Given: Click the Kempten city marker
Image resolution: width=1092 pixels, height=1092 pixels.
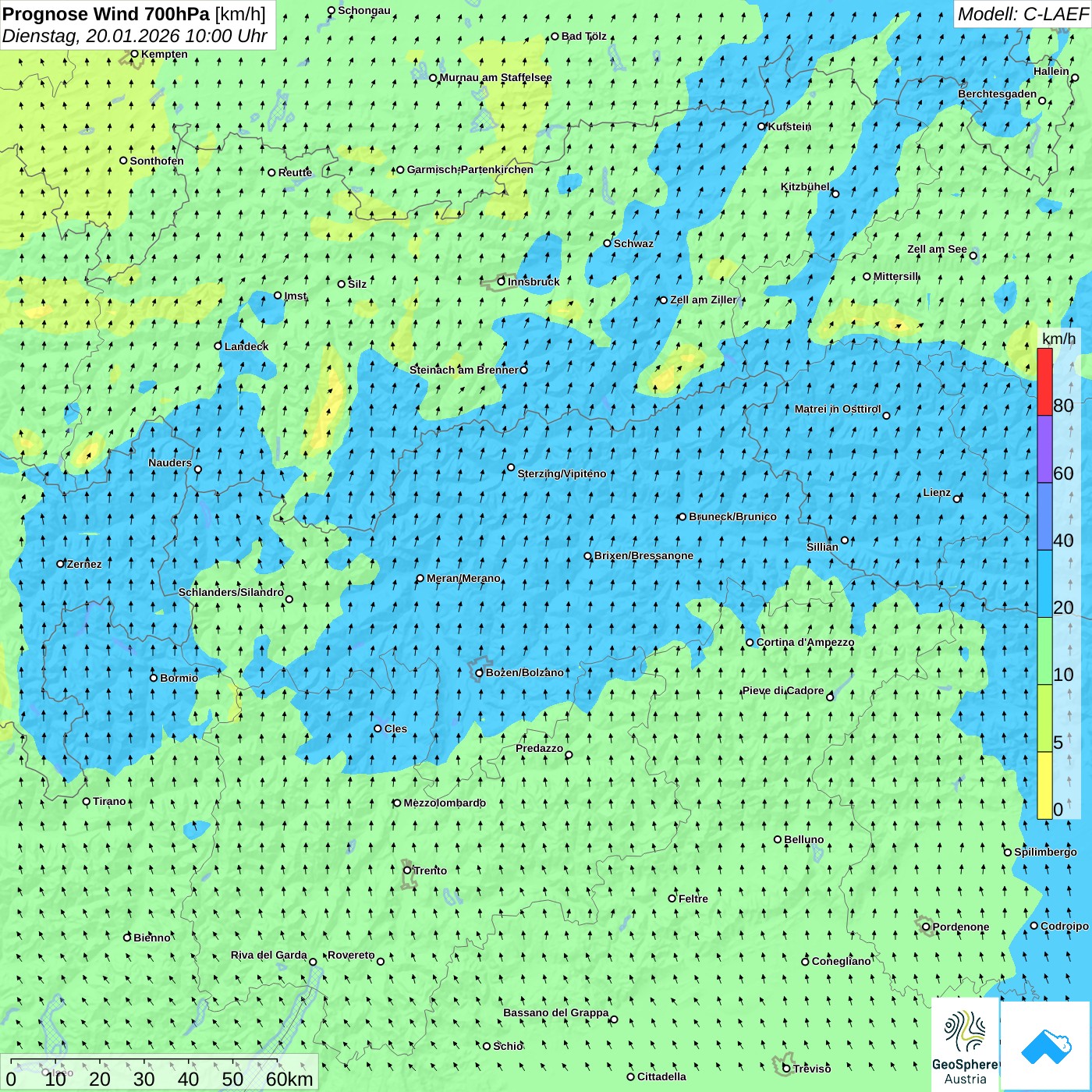Looking at the screenshot, I should click(134, 54).
